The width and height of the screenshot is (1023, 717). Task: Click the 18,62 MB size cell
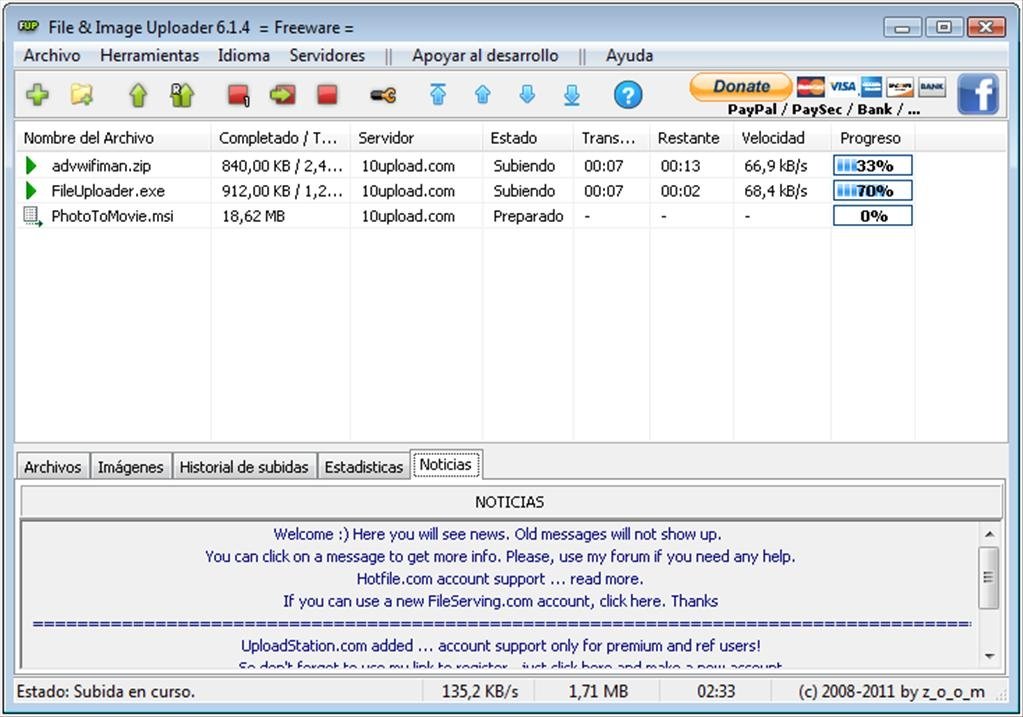[x=253, y=216]
